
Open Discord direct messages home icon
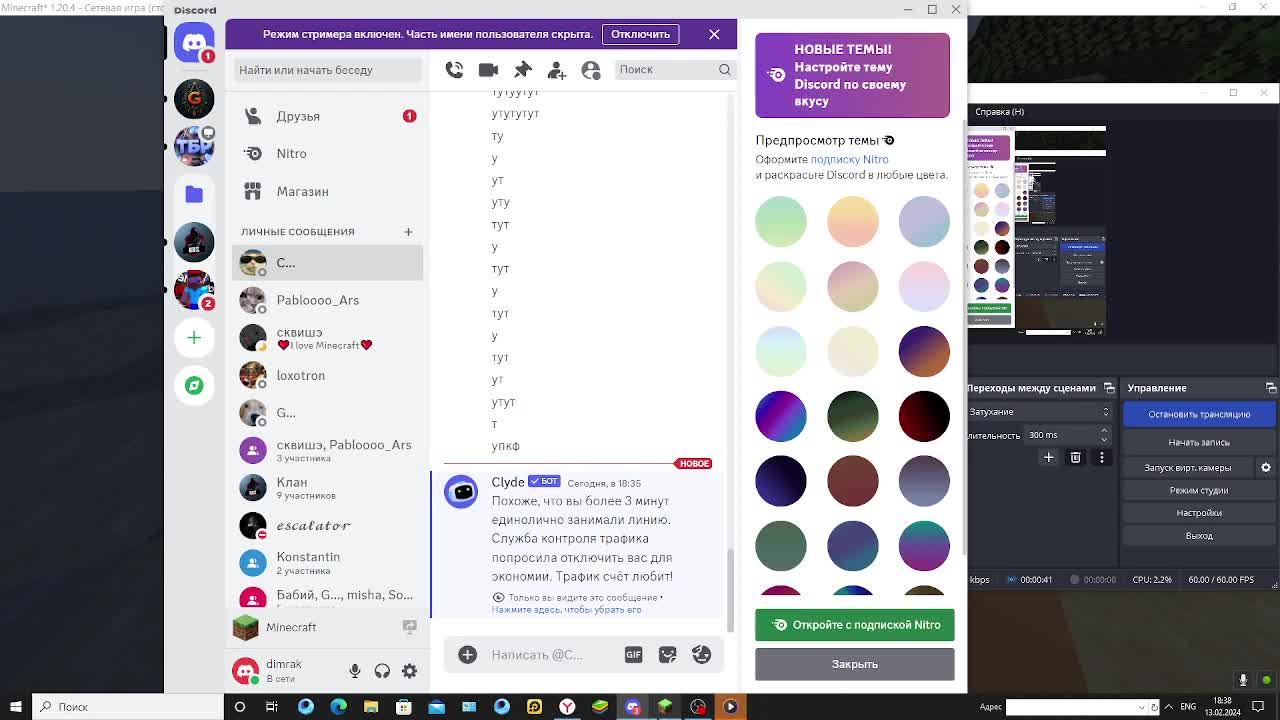coord(194,44)
